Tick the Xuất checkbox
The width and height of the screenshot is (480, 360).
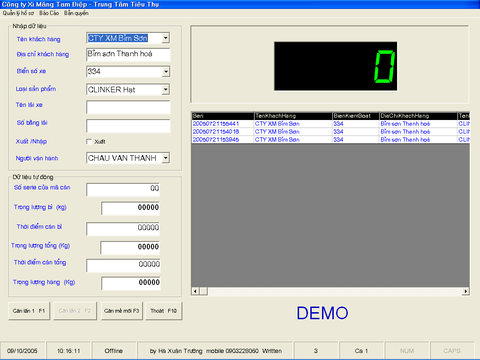point(89,142)
